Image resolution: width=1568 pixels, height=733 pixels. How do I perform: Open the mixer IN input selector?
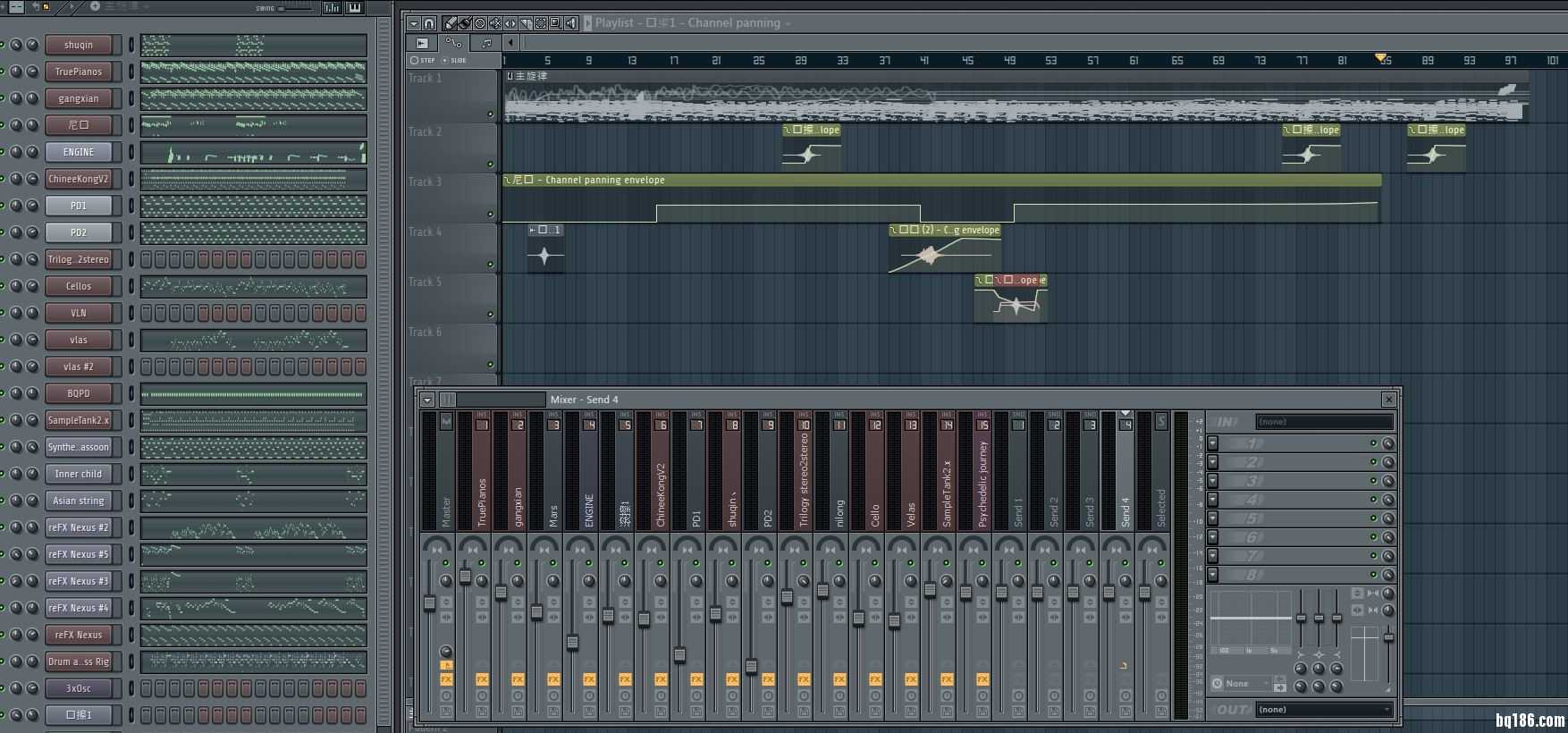coord(1325,422)
